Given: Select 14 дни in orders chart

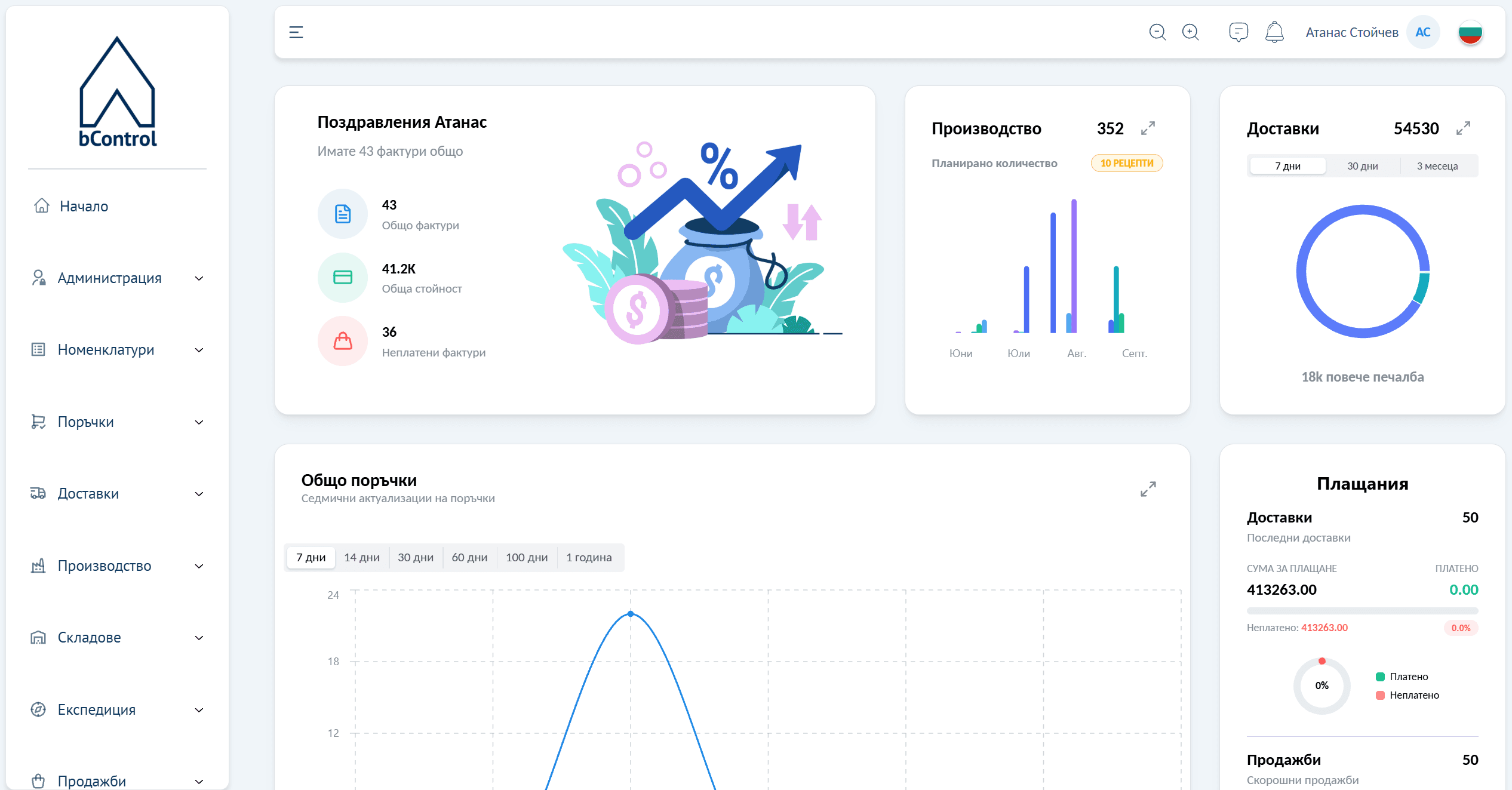Looking at the screenshot, I should (x=362, y=557).
